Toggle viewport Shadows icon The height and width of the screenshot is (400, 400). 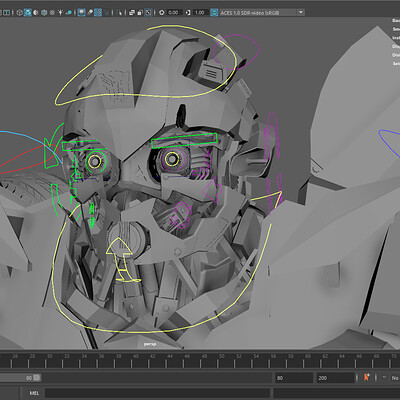pyautogui.click(x=69, y=13)
